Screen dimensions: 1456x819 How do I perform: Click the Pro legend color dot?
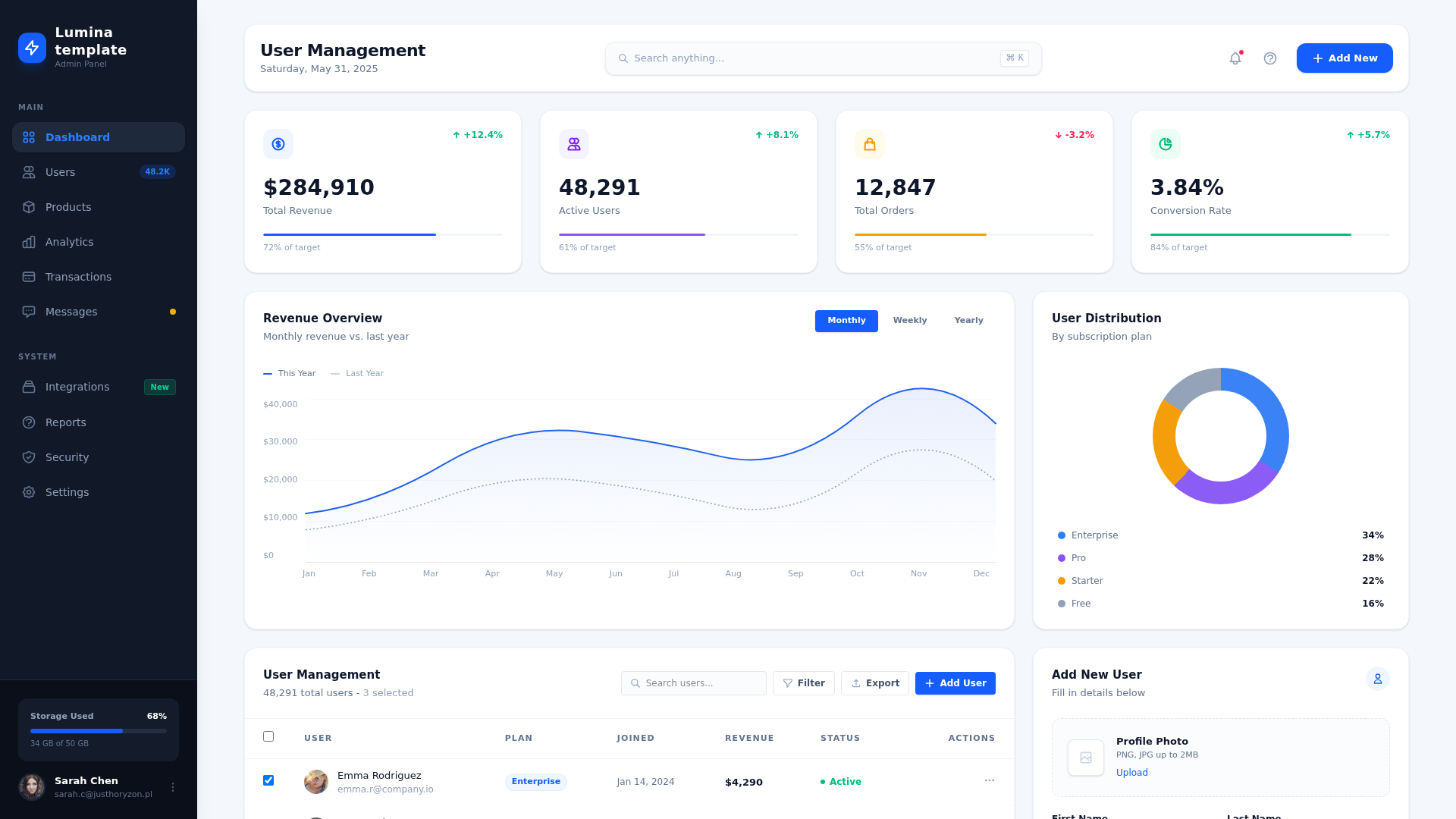point(1062,558)
